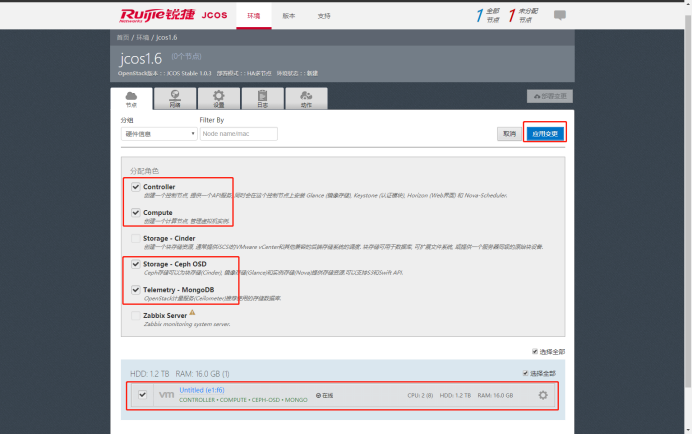The image size is (693, 434).
Task: Open the 日志 (Logs) clipboard tab
Action: (x=263, y=99)
